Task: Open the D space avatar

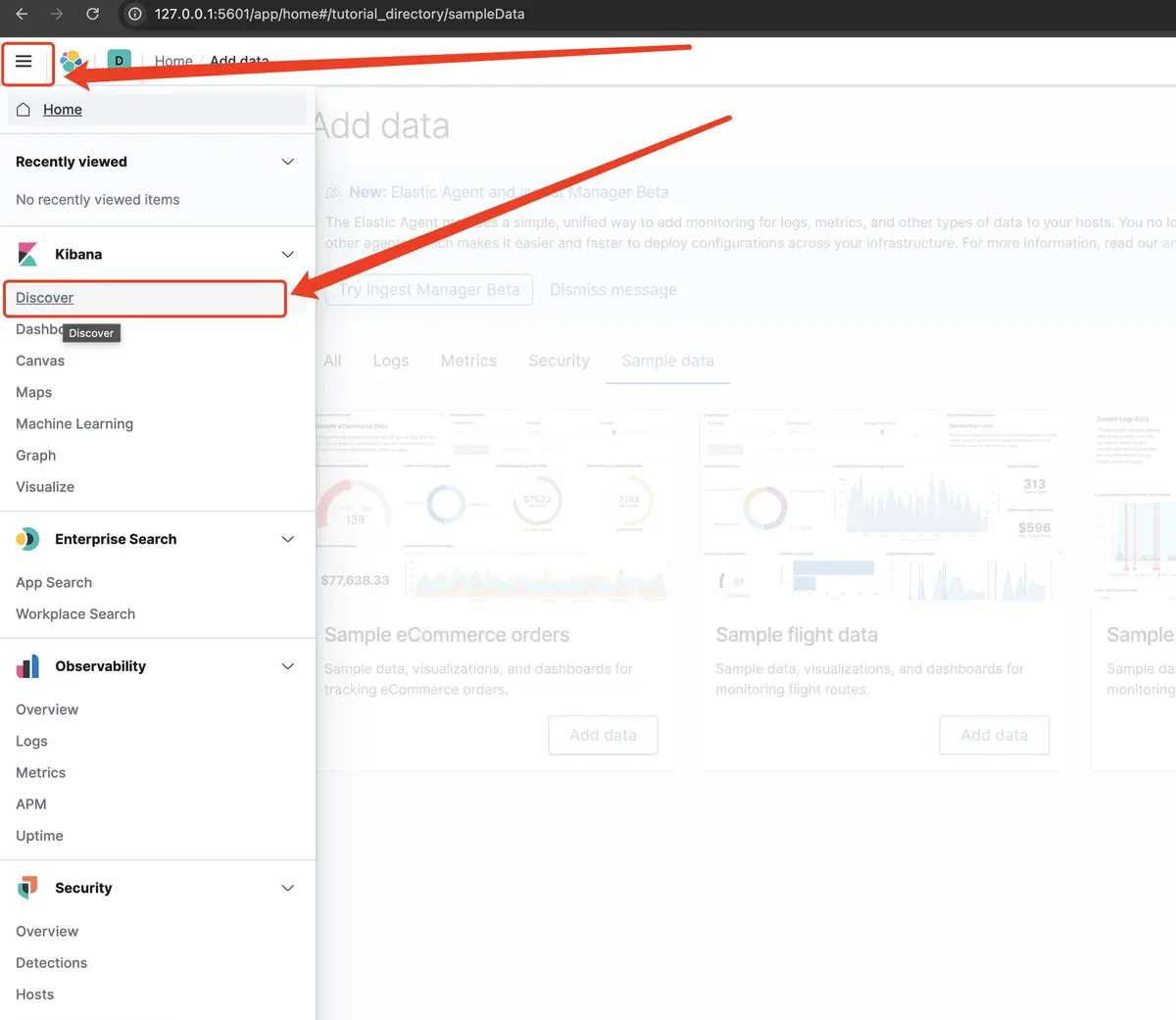Action: (119, 61)
